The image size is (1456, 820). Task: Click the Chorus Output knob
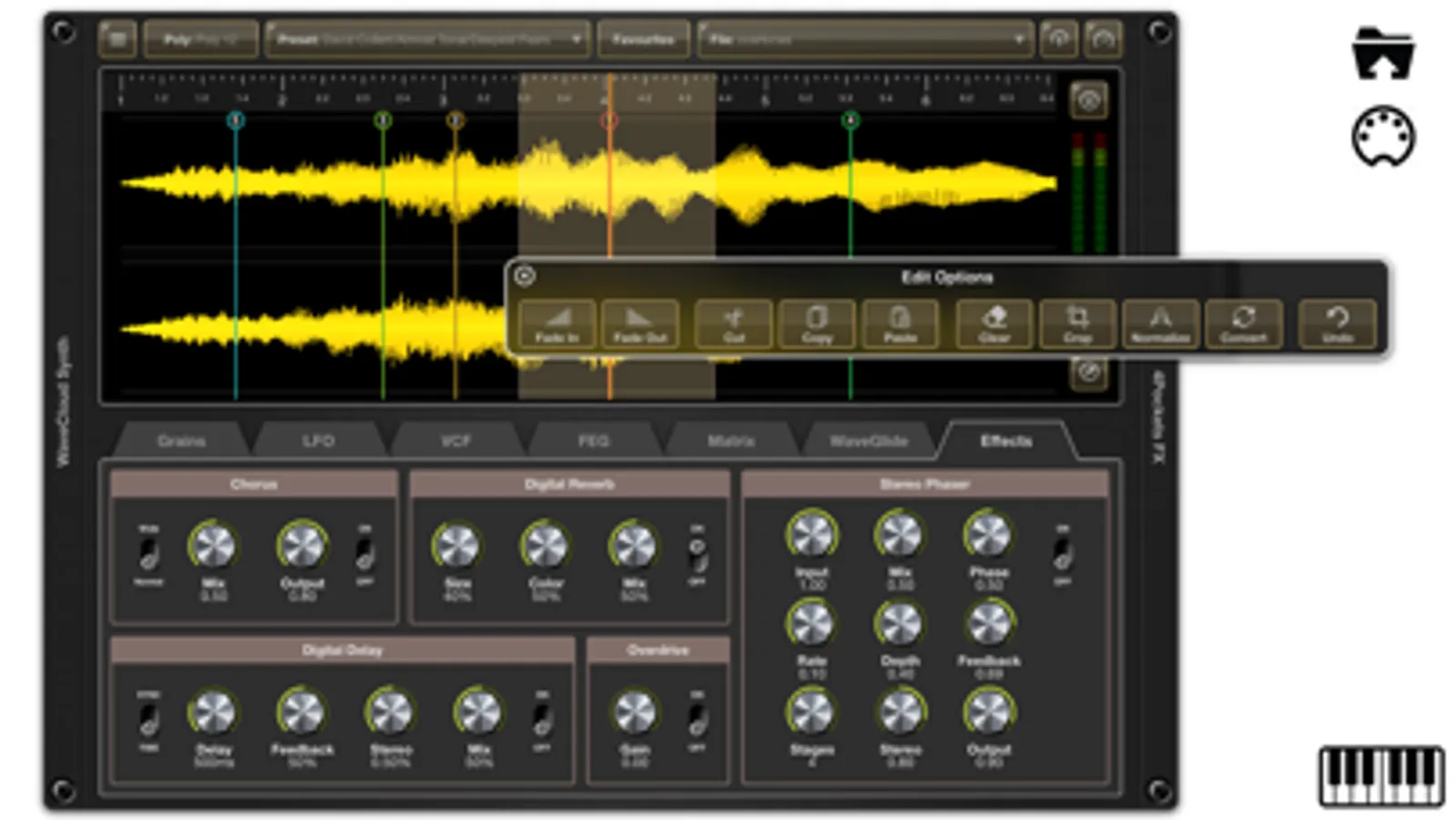(x=301, y=545)
